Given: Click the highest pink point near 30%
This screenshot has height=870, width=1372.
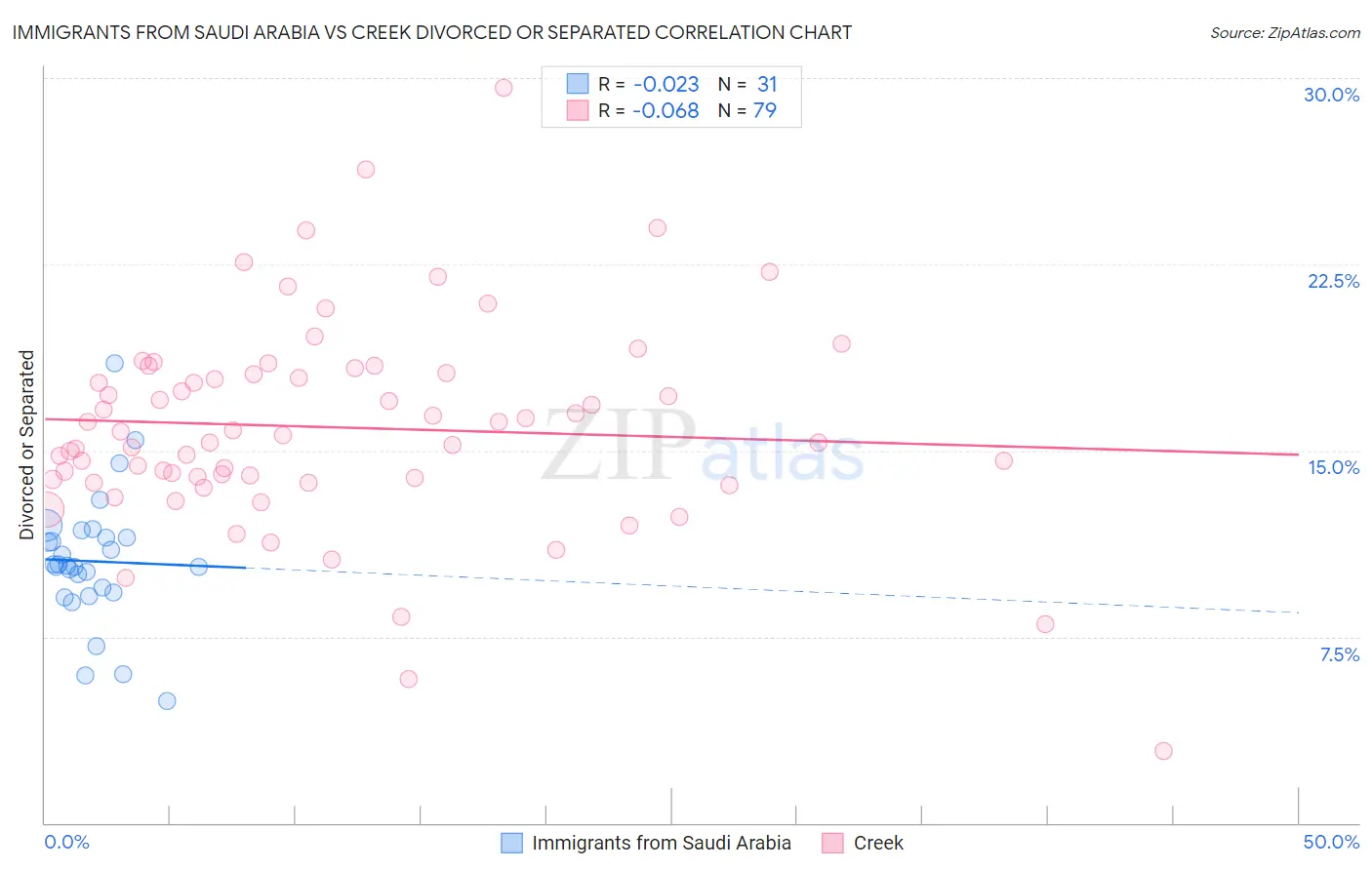Looking at the screenshot, I should pyautogui.click(x=504, y=88).
